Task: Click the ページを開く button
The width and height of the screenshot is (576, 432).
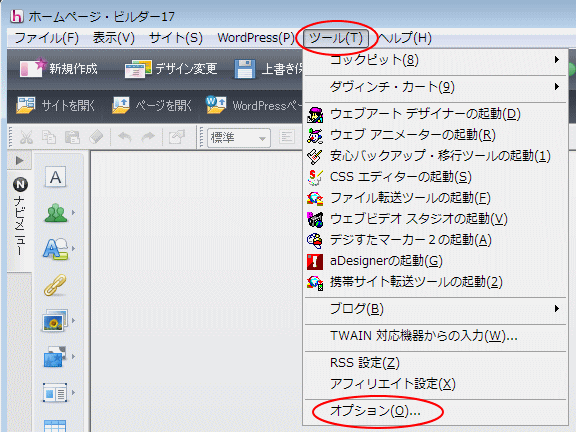Action: 151,105
